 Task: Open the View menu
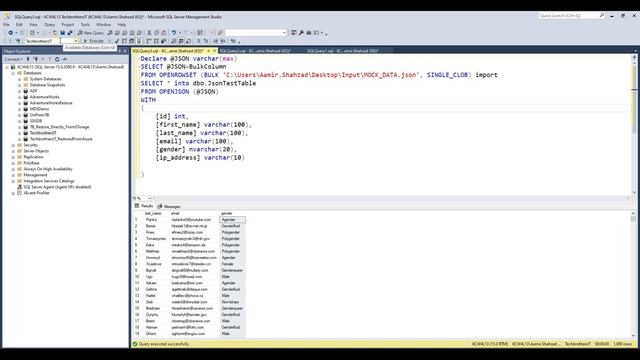[x=33, y=24]
